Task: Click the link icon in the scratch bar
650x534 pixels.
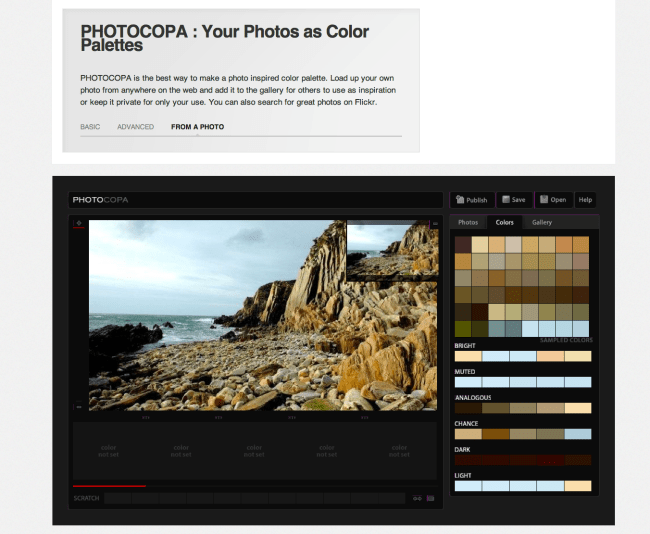Action: pyautogui.click(x=415, y=498)
